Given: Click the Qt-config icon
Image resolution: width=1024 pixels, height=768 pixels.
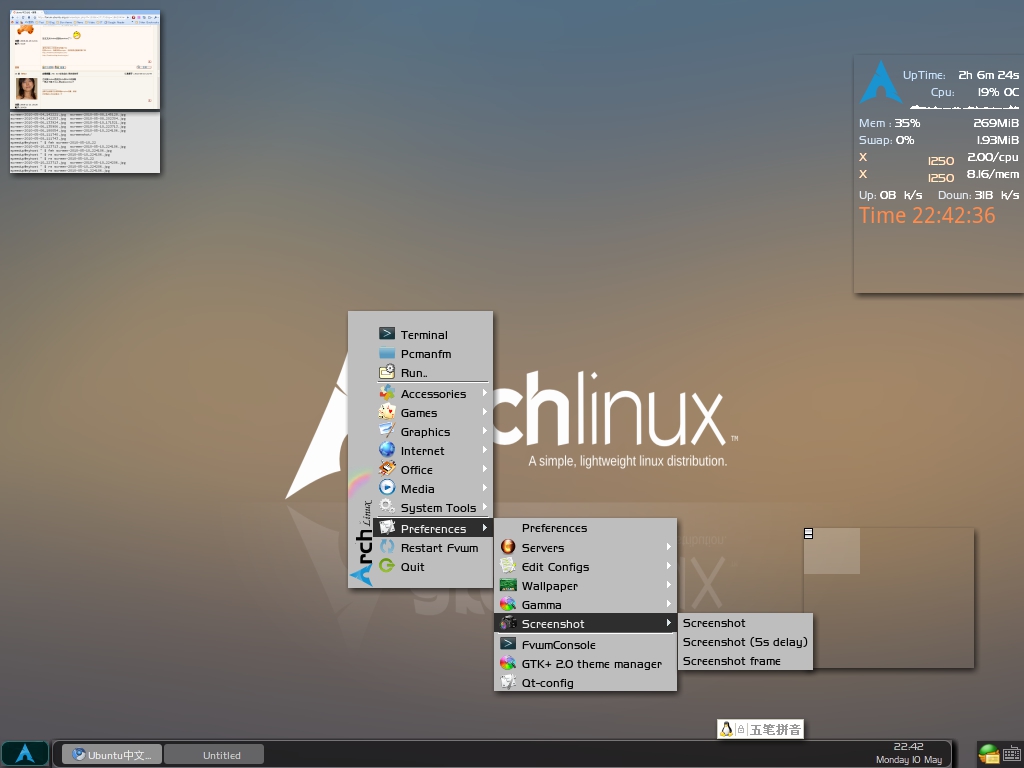Looking at the screenshot, I should [508, 682].
